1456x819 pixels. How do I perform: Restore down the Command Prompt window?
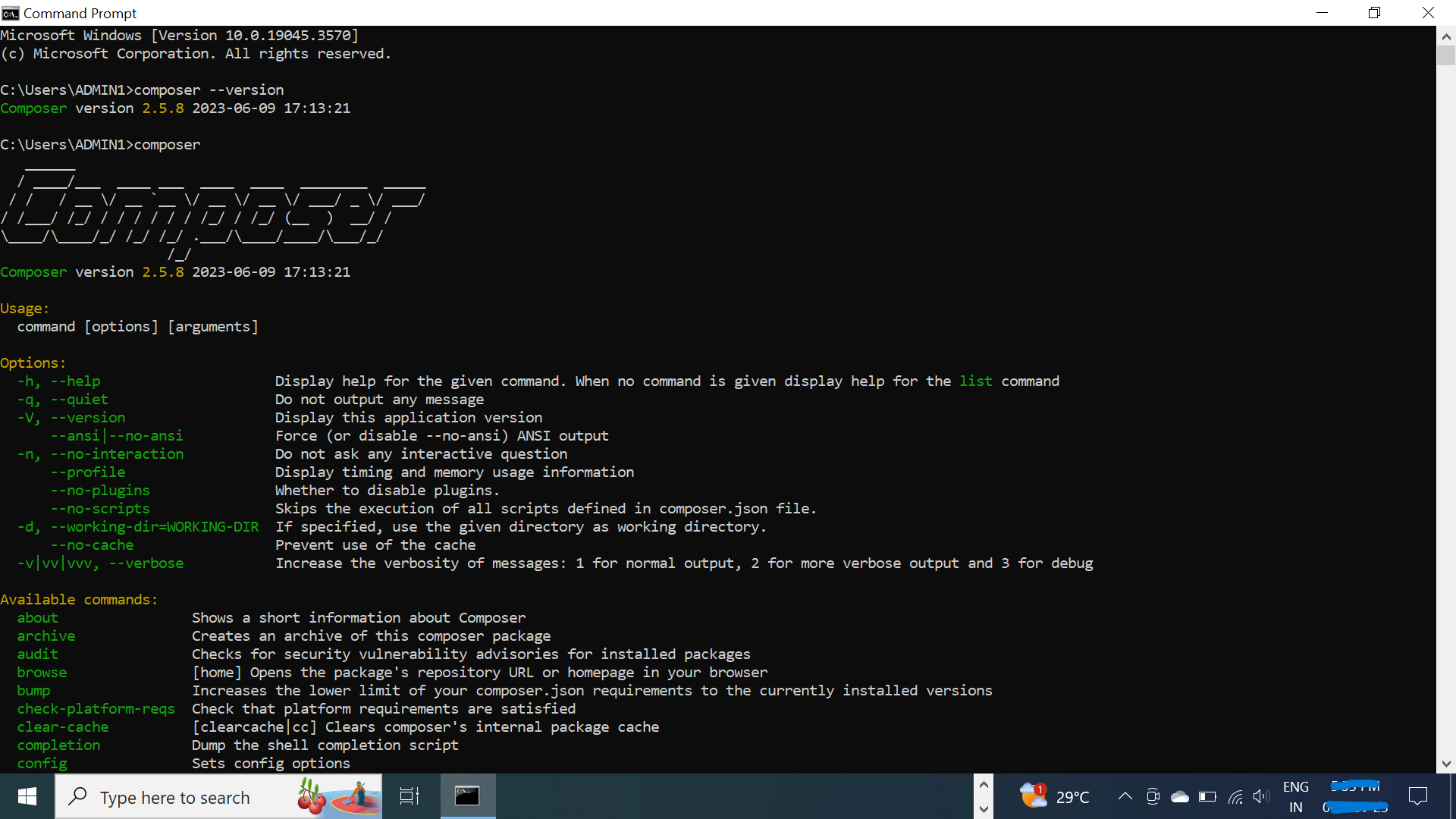click(1374, 13)
